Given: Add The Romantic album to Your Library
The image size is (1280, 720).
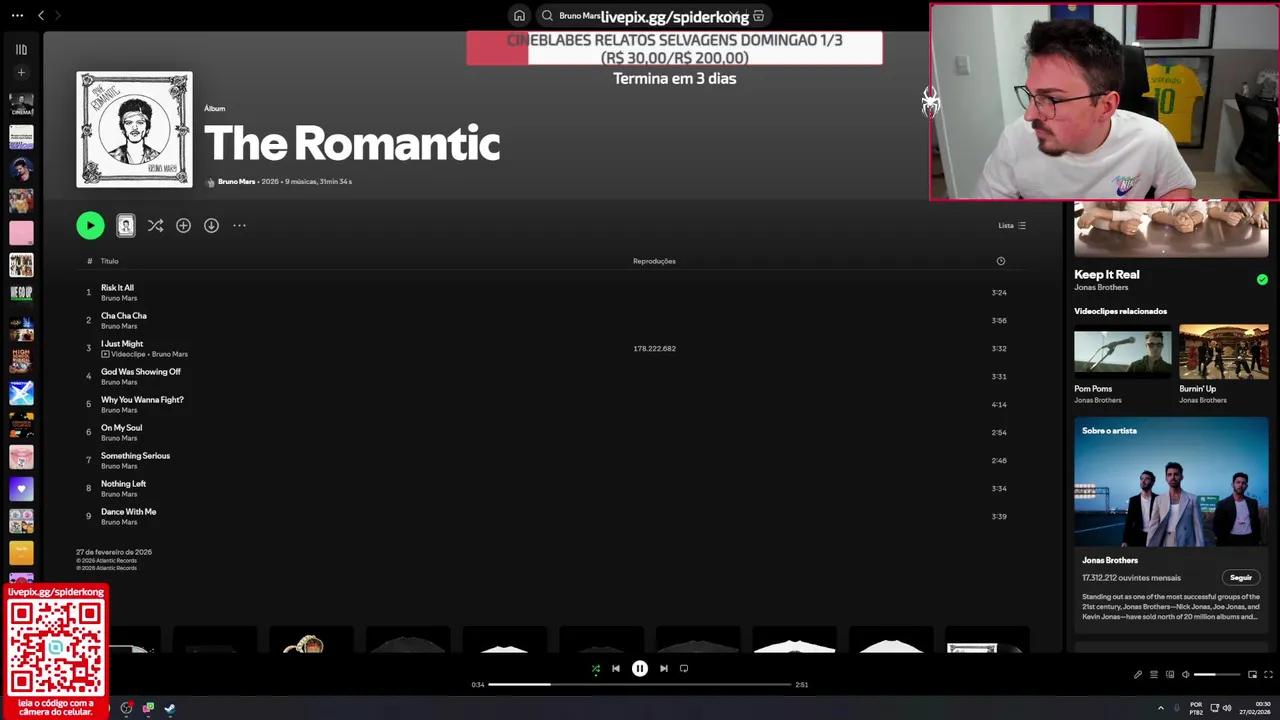Looking at the screenshot, I should [183, 226].
